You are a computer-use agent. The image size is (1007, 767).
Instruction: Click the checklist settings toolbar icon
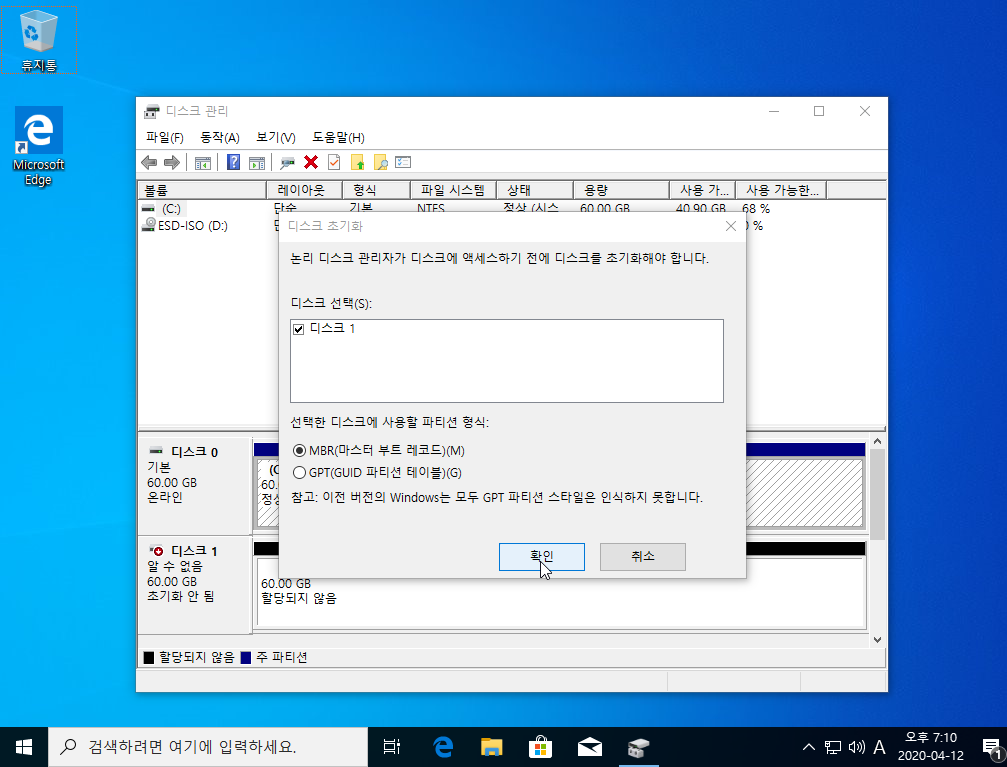point(403,163)
